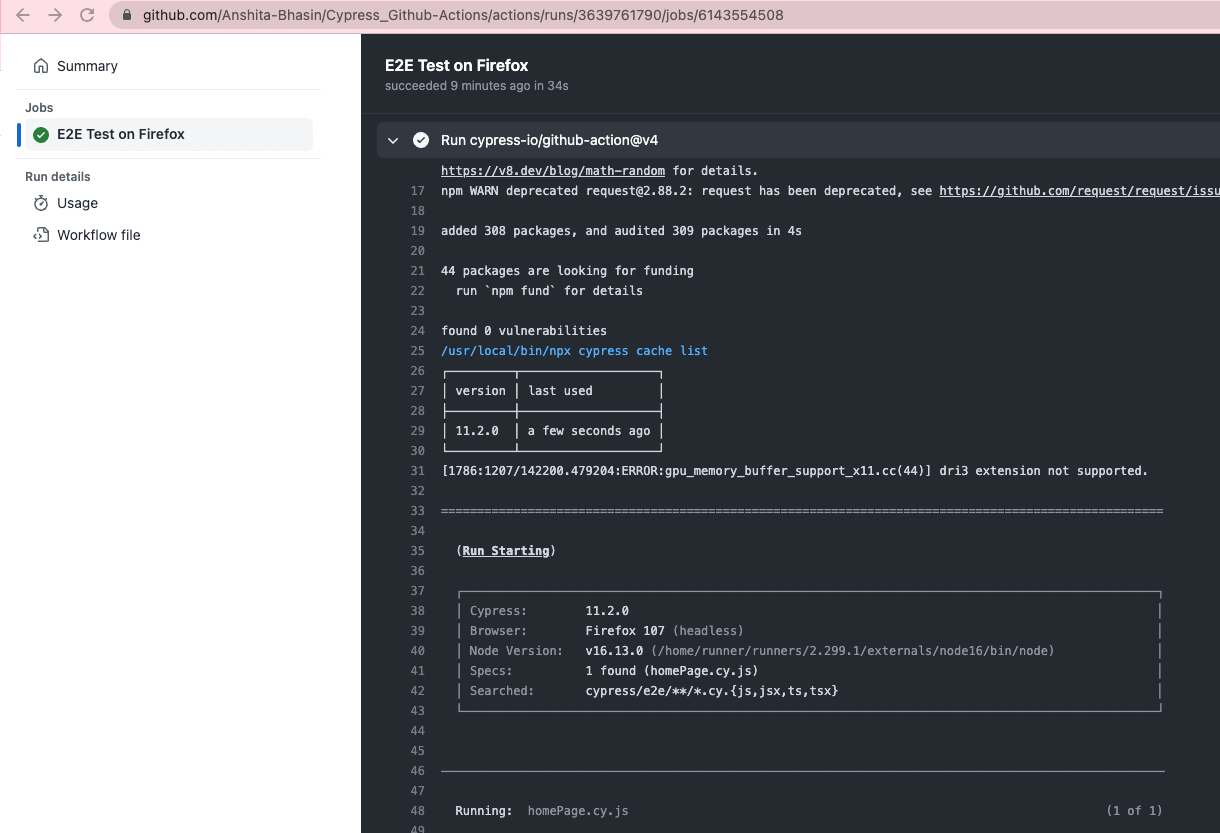This screenshot has height=833, width=1220.
Task: Open the v8.dev math-random blog link
Action: point(552,170)
